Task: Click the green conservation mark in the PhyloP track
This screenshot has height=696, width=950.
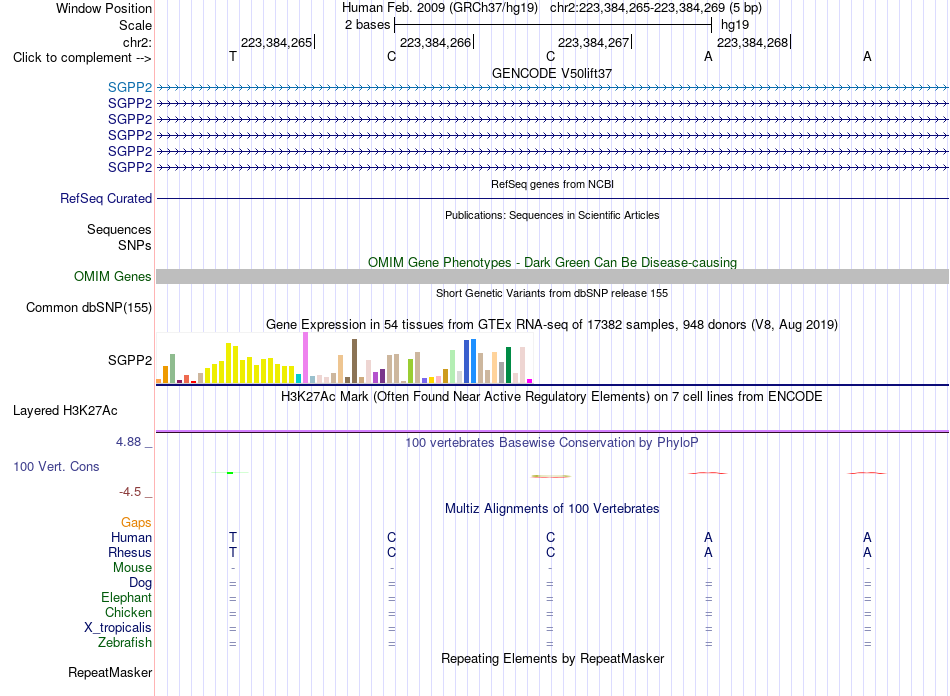Action: [230, 472]
